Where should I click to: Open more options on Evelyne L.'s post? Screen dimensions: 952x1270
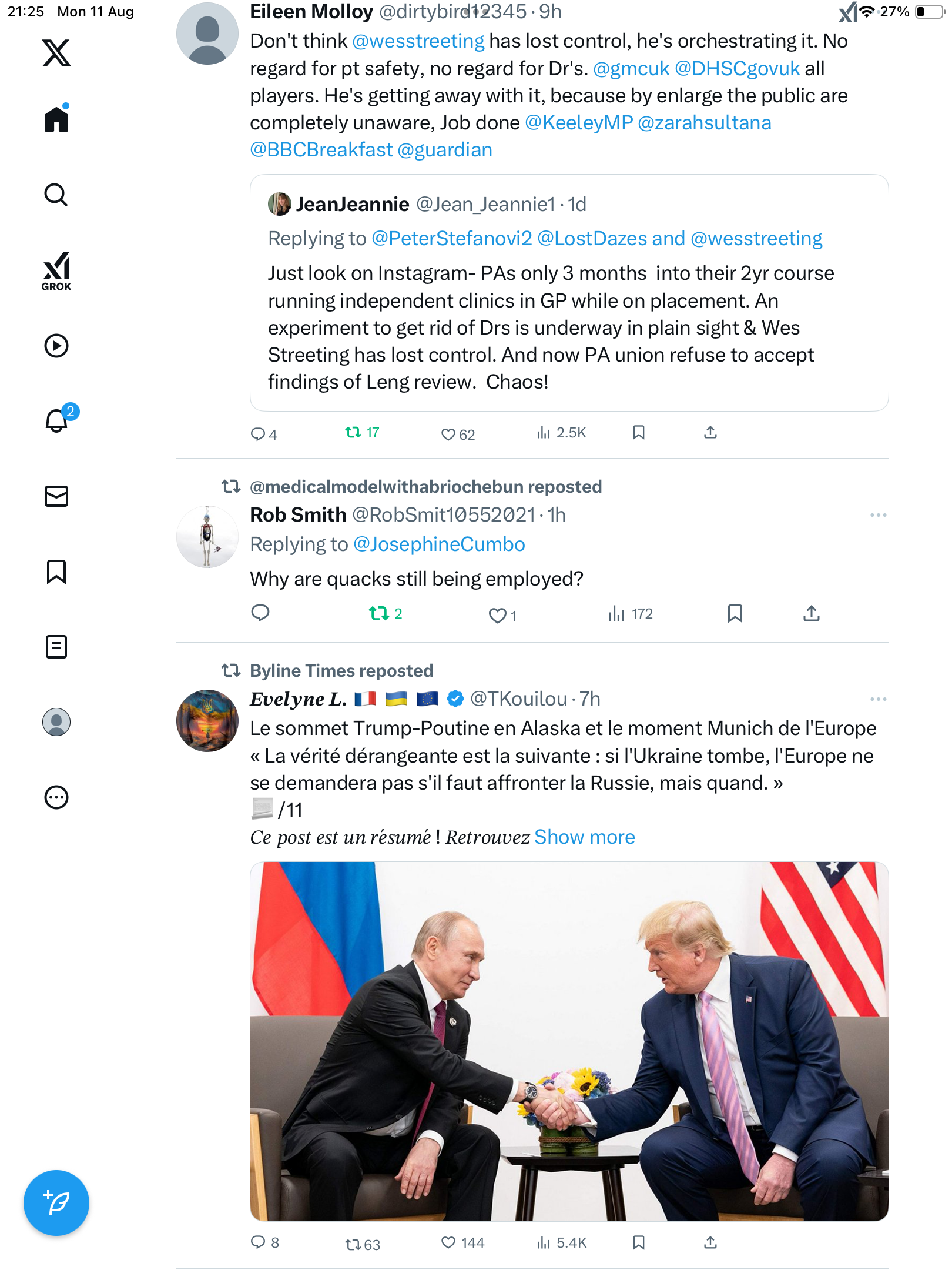pos(878,699)
